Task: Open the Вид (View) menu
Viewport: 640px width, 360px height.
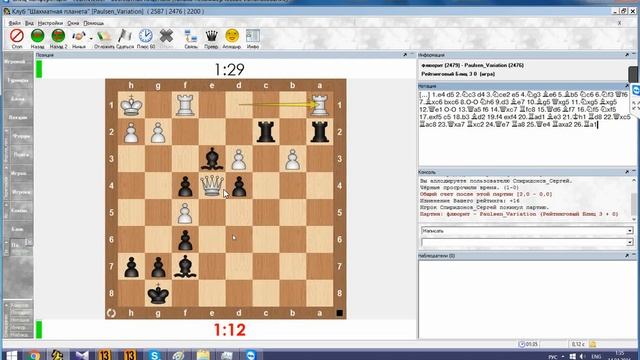Action: [29, 23]
